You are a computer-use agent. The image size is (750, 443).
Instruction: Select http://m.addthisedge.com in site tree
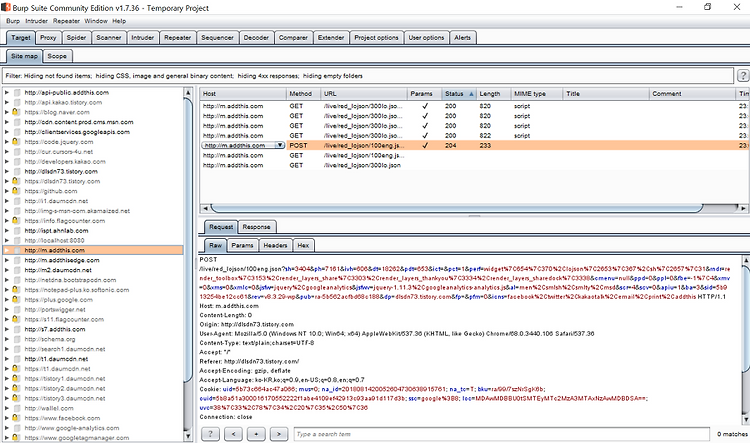[62, 260]
